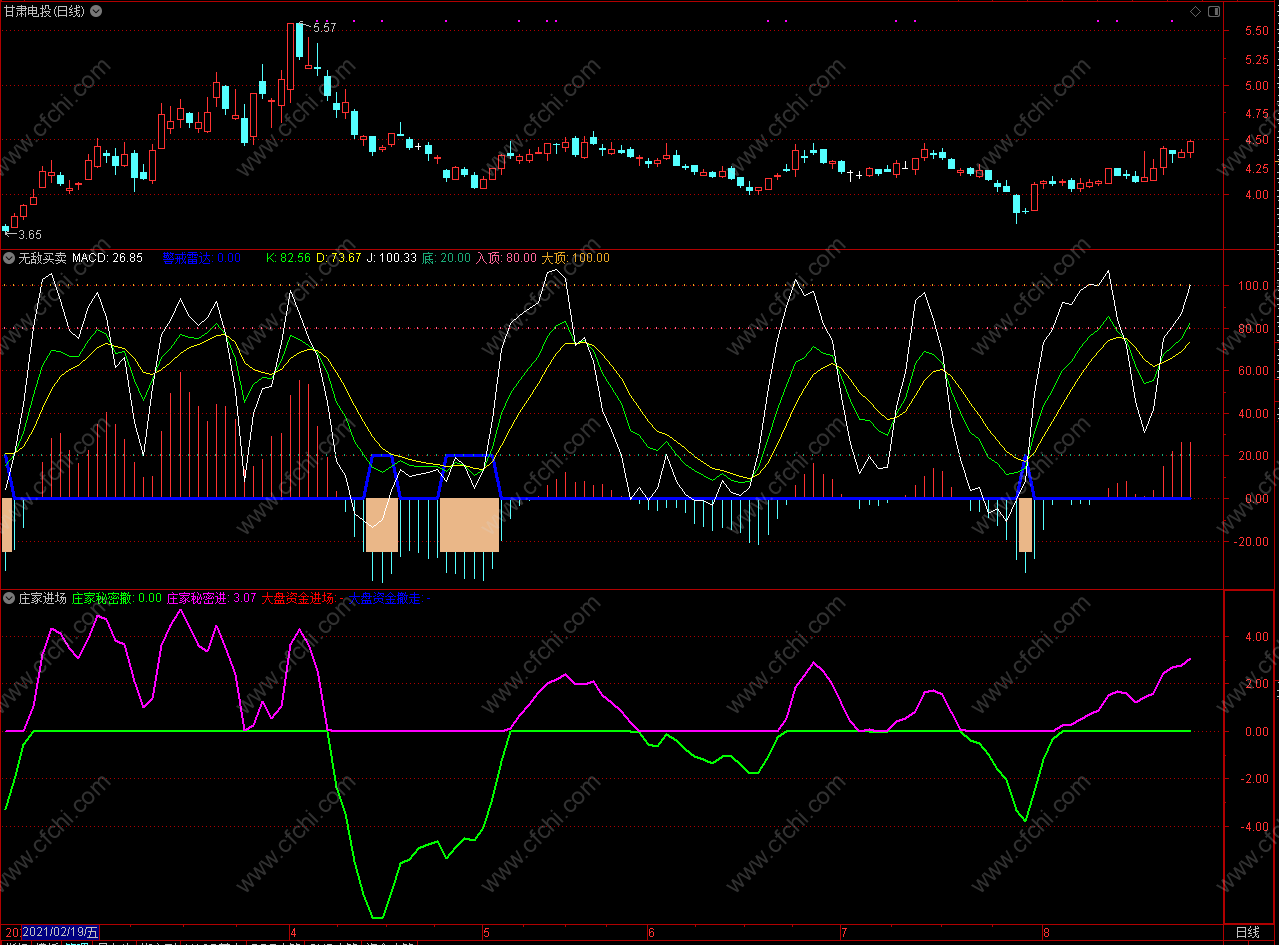This screenshot has height=945, width=1279.
Task: Toggle the side panel icon at top right
Action: tap(1214, 11)
